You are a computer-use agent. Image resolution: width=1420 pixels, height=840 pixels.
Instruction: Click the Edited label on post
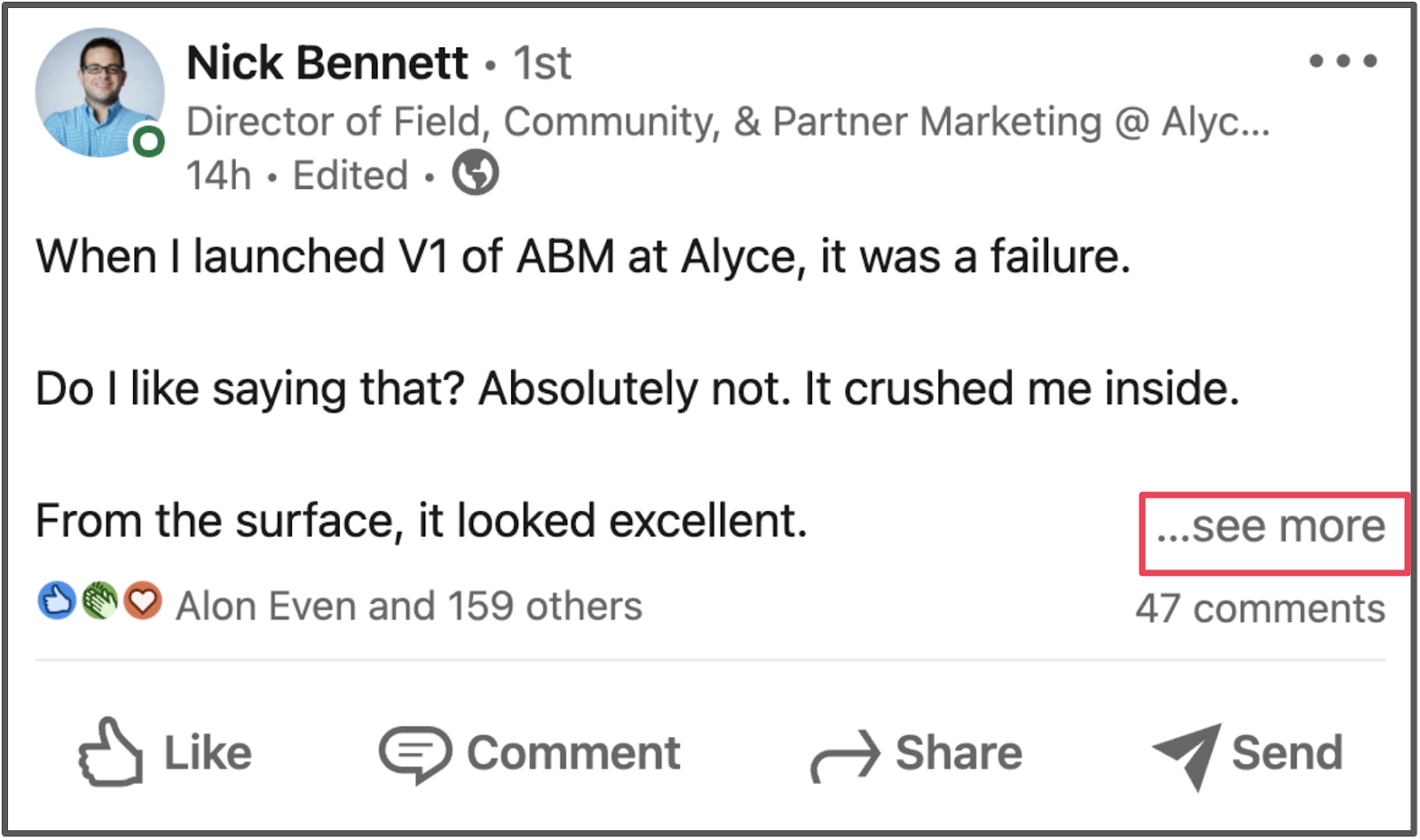tap(350, 176)
